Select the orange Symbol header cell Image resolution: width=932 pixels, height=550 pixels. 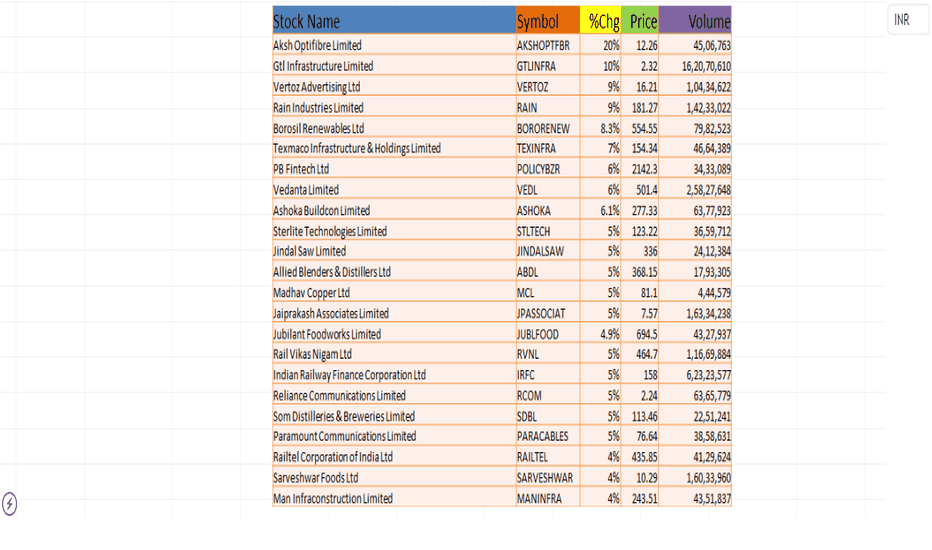click(547, 21)
